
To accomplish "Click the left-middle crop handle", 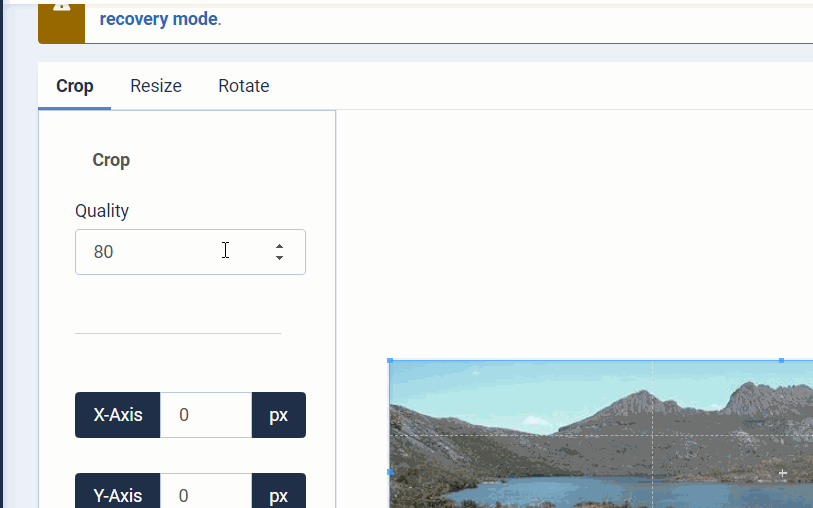I will [x=390, y=472].
